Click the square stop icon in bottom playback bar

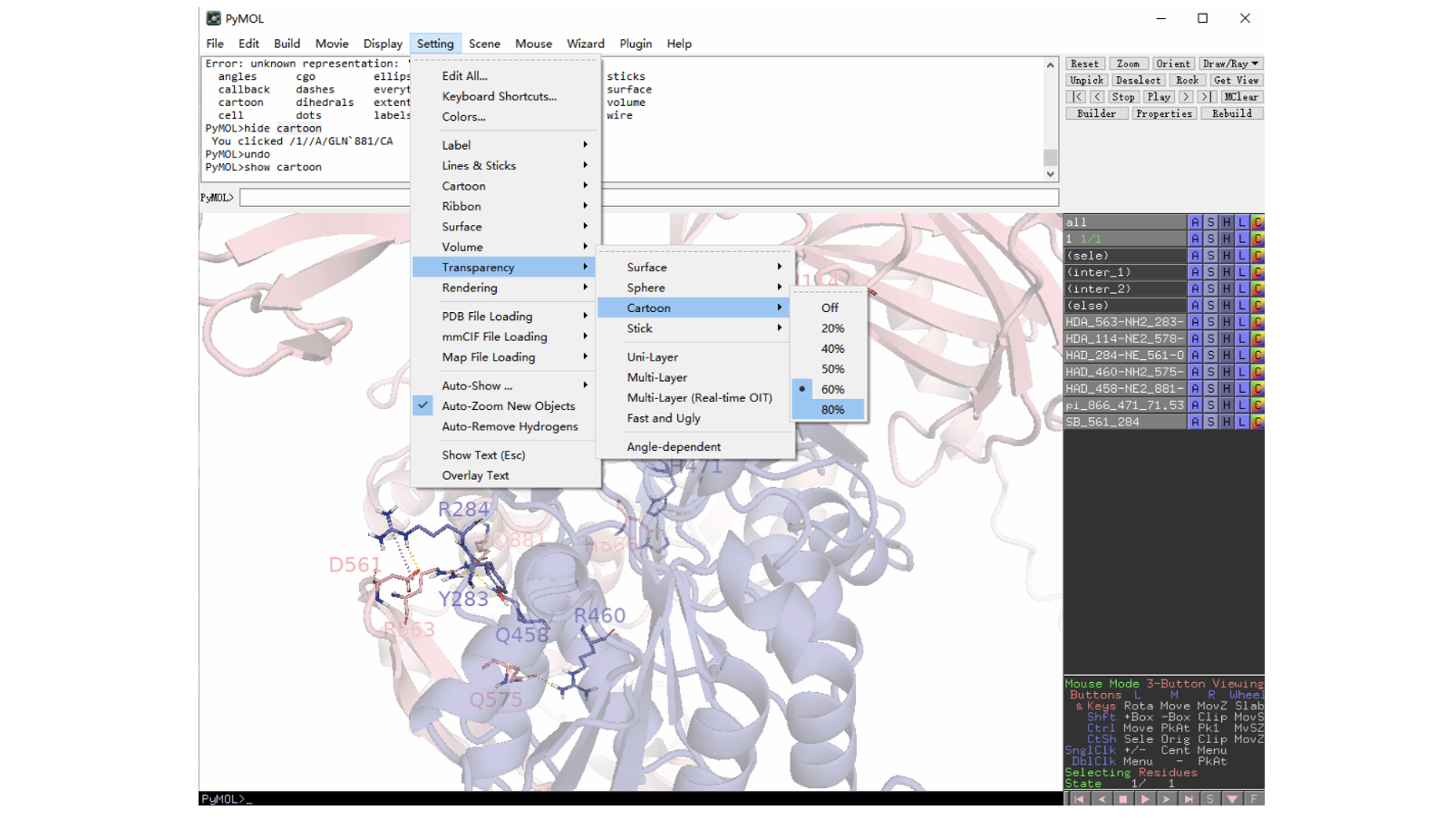(x=1123, y=799)
